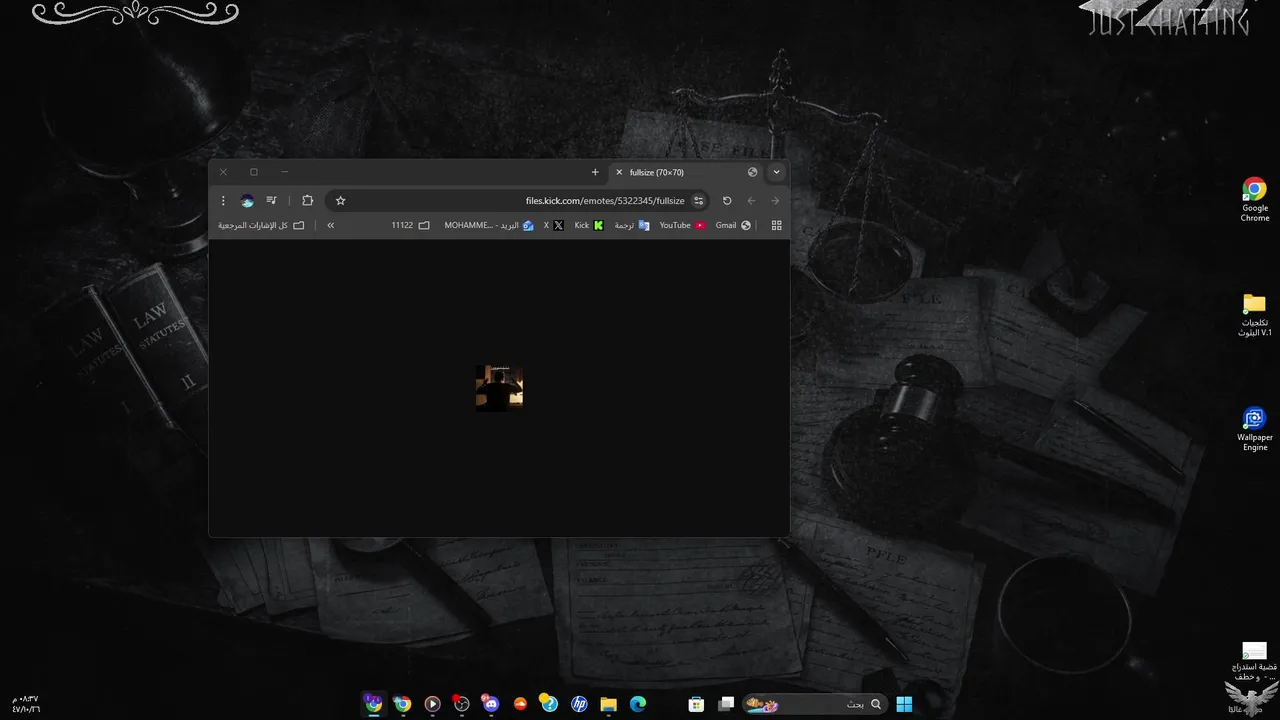The width and height of the screenshot is (1280, 720).
Task: Open site information icon in address bar
Action: pyautogui.click(x=698, y=201)
